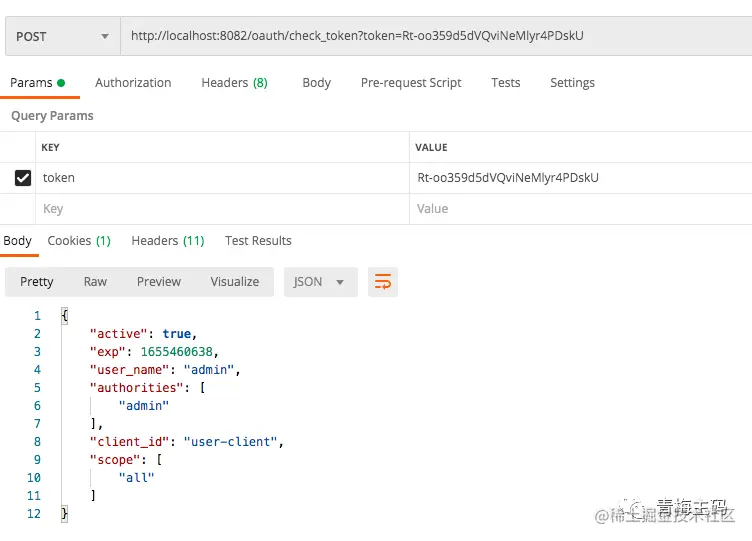Click the "admin" value on line 6
The image size is (752, 541).
pos(144,406)
